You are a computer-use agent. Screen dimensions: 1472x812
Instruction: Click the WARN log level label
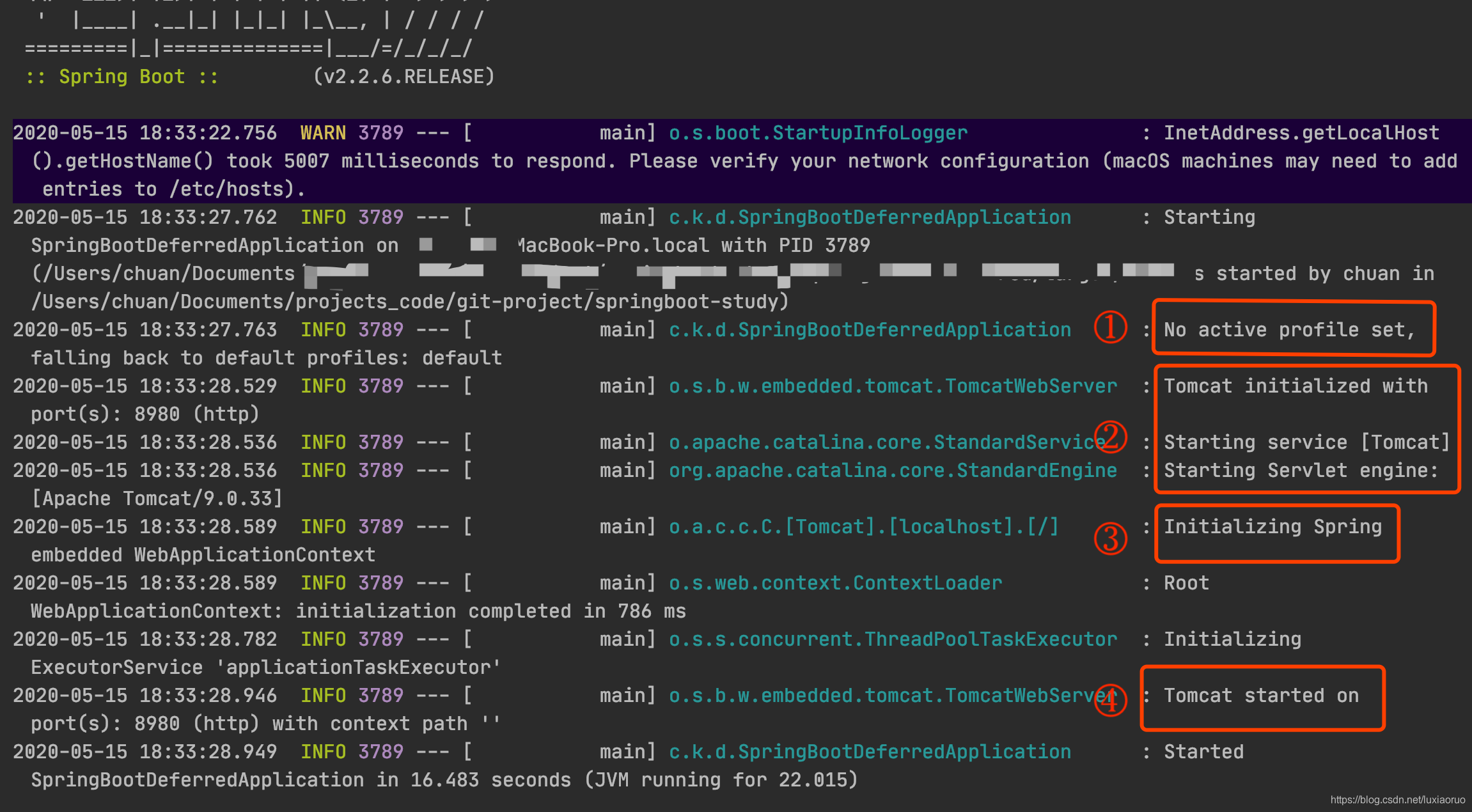[323, 133]
